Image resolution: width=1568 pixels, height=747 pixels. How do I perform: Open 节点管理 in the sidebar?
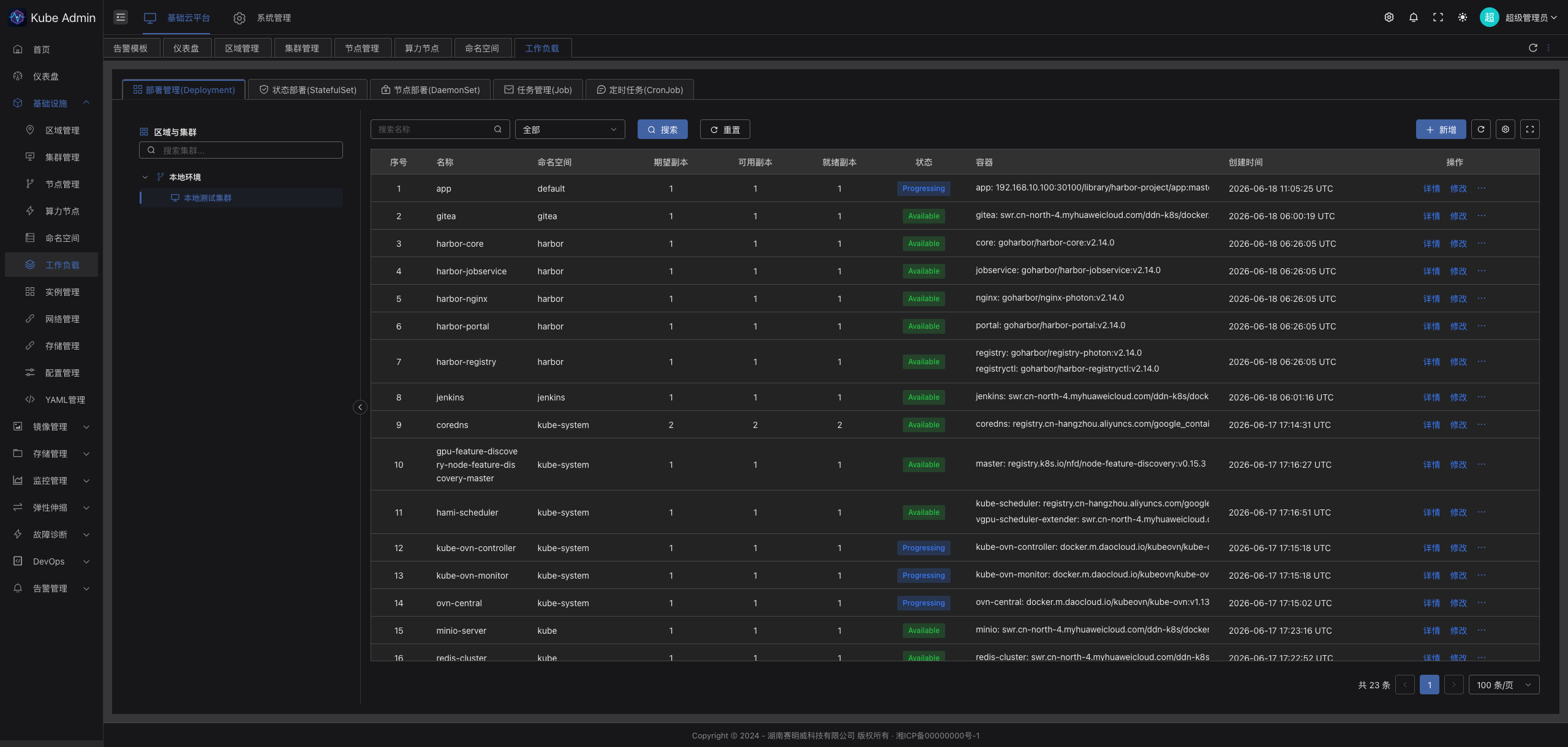(x=51, y=184)
